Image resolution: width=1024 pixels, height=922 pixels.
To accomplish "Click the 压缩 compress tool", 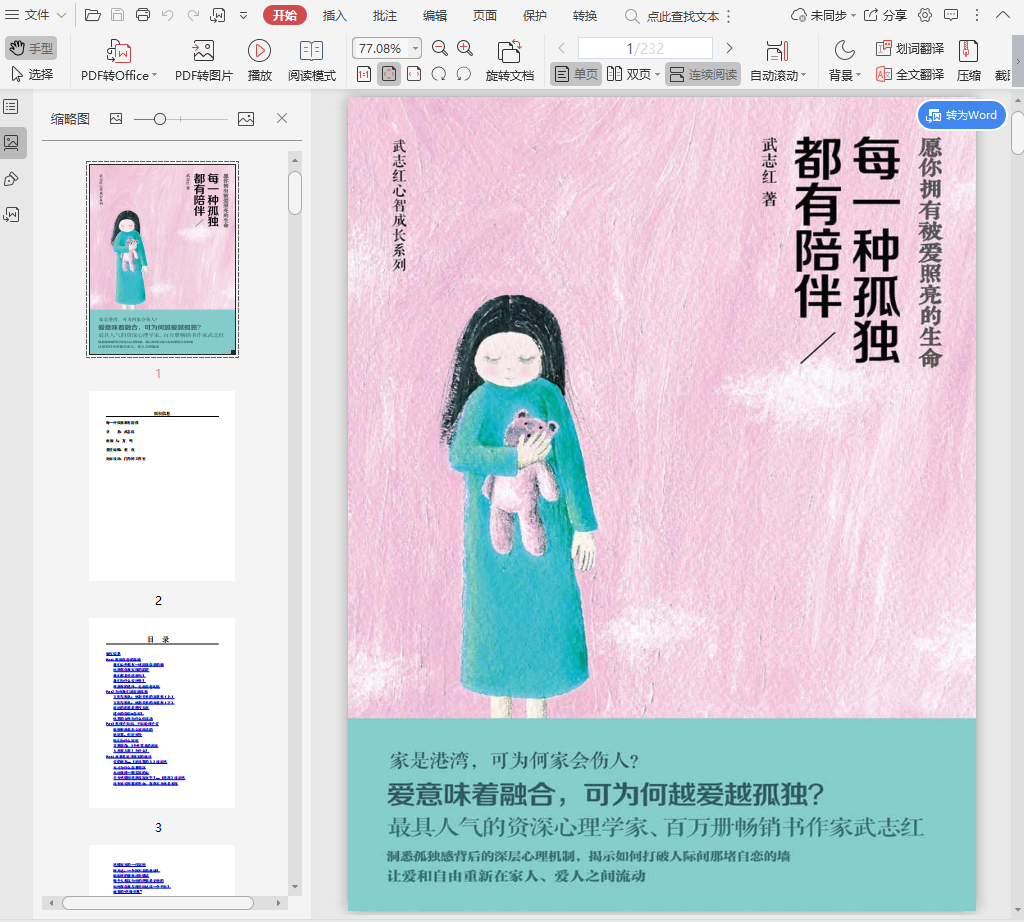I will pos(968,61).
